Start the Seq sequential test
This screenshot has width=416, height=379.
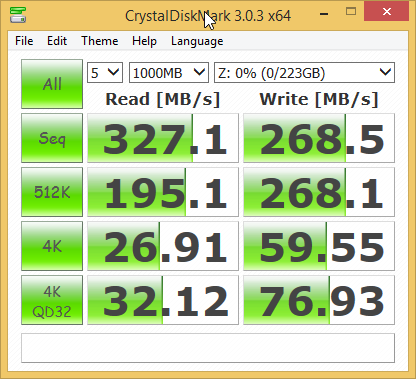[52, 138]
